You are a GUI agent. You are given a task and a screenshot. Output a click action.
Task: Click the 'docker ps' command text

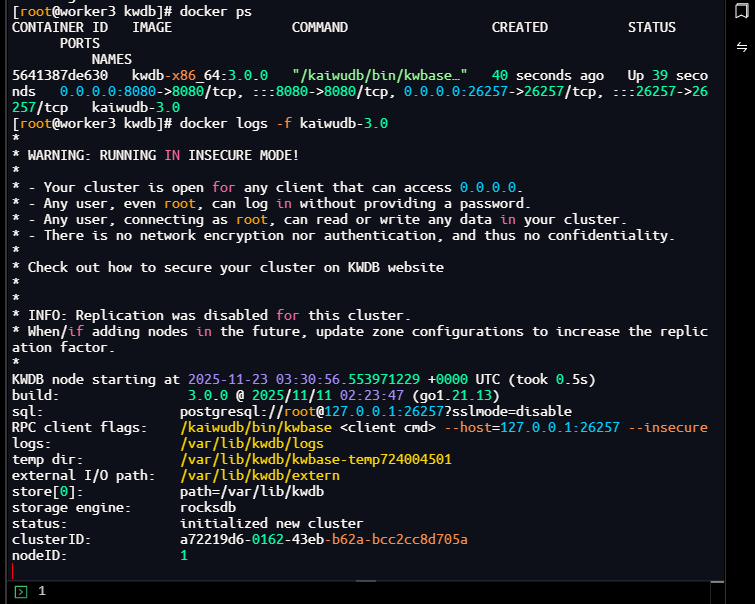click(215, 12)
